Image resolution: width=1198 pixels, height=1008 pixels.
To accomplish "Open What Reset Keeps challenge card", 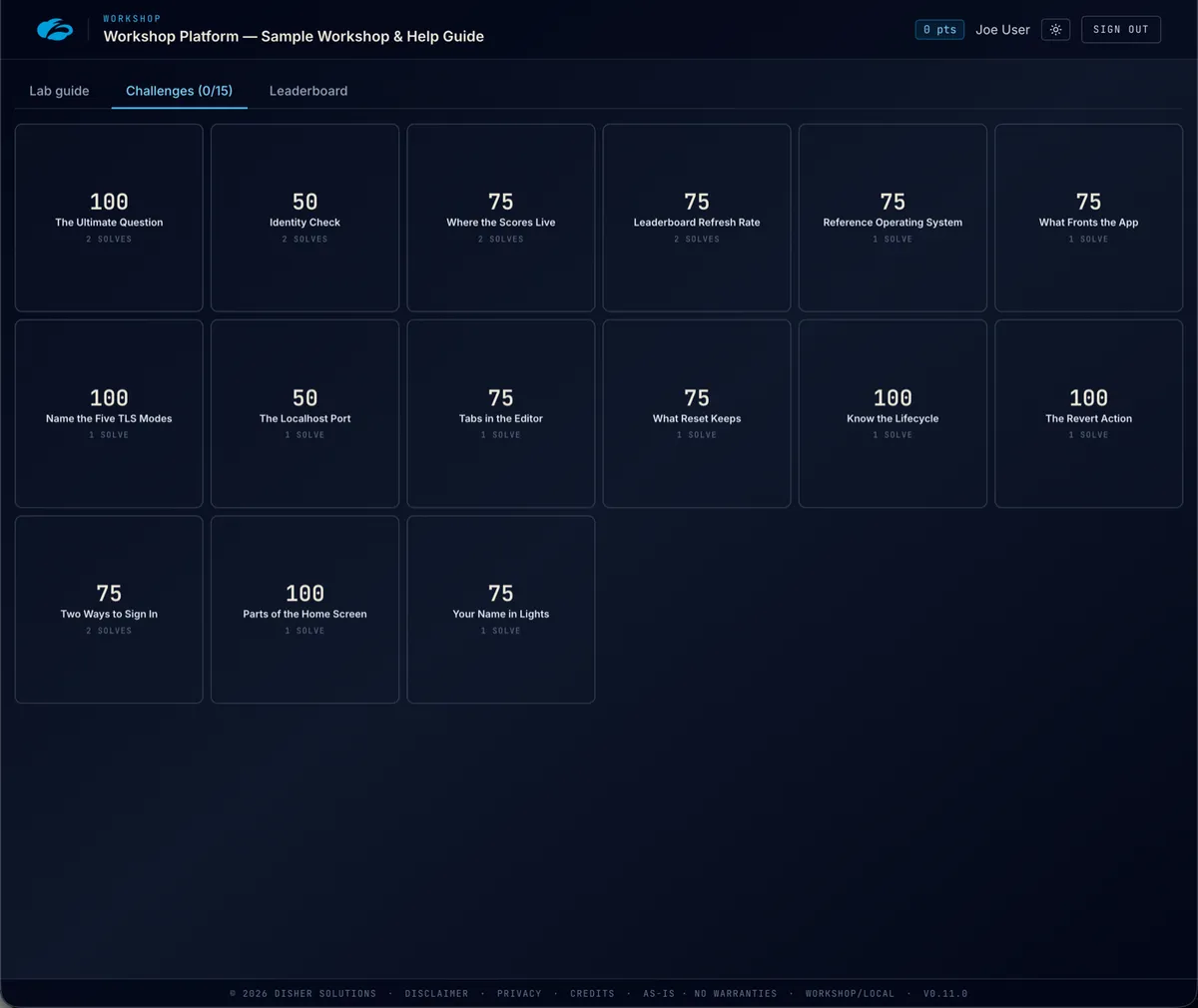I will pos(697,413).
